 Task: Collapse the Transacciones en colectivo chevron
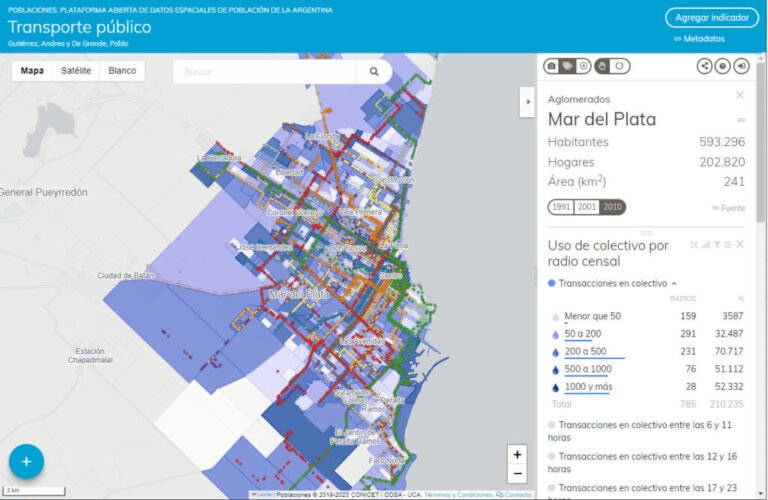click(674, 284)
